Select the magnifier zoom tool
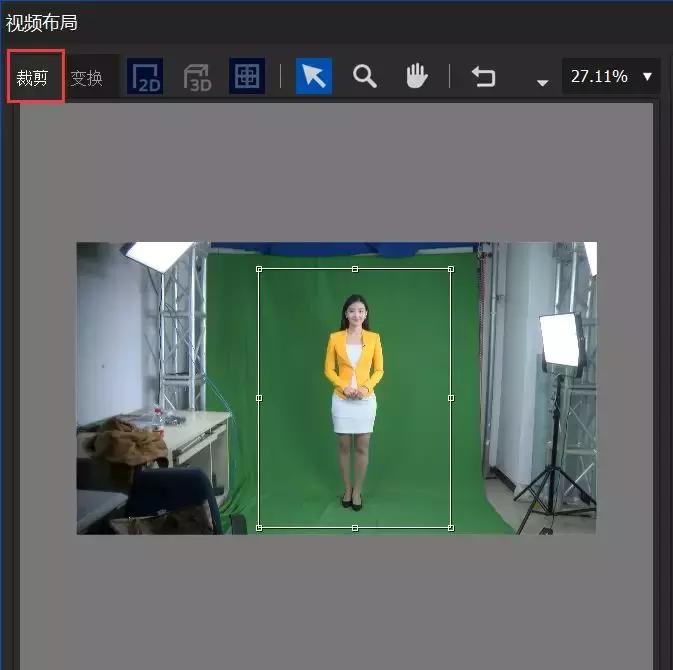 point(365,77)
